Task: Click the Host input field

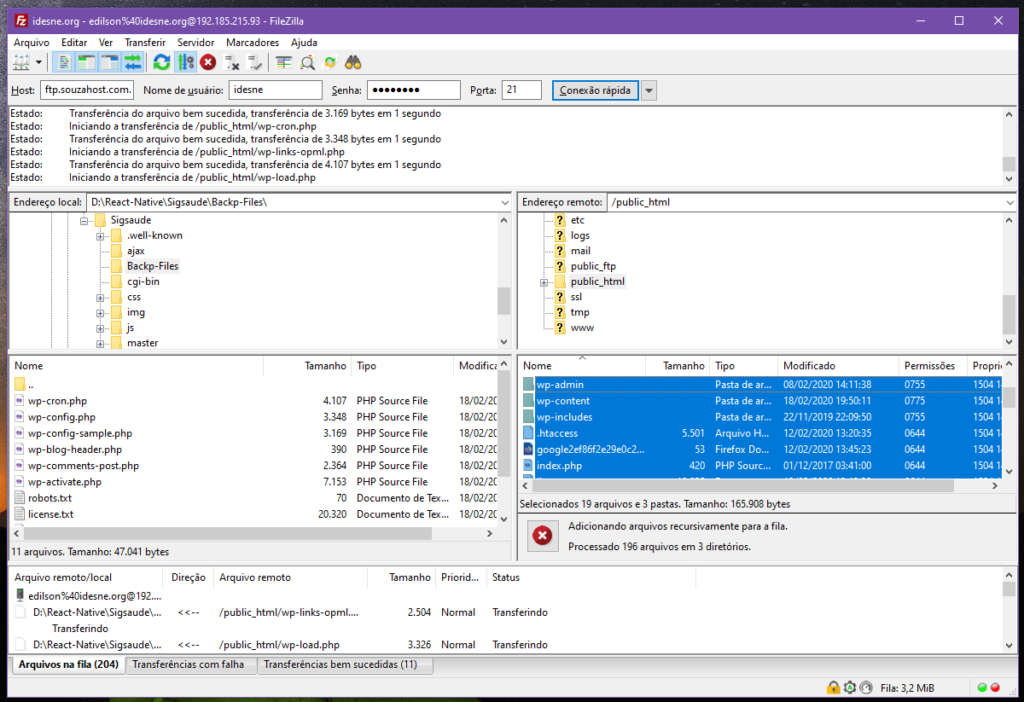Action: tap(87, 90)
